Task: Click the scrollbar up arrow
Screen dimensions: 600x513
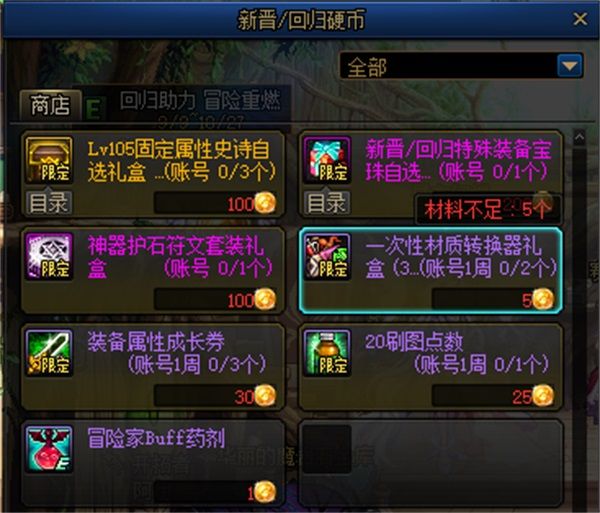Action: [x=579, y=137]
